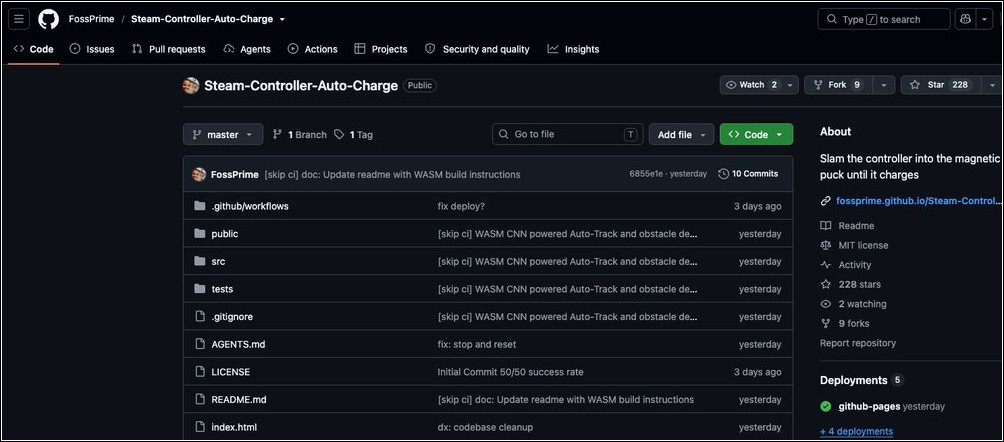Open latest commit message about WASM build instructions
The height and width of the screenshot is (442, 1004).
click(392, 174)
